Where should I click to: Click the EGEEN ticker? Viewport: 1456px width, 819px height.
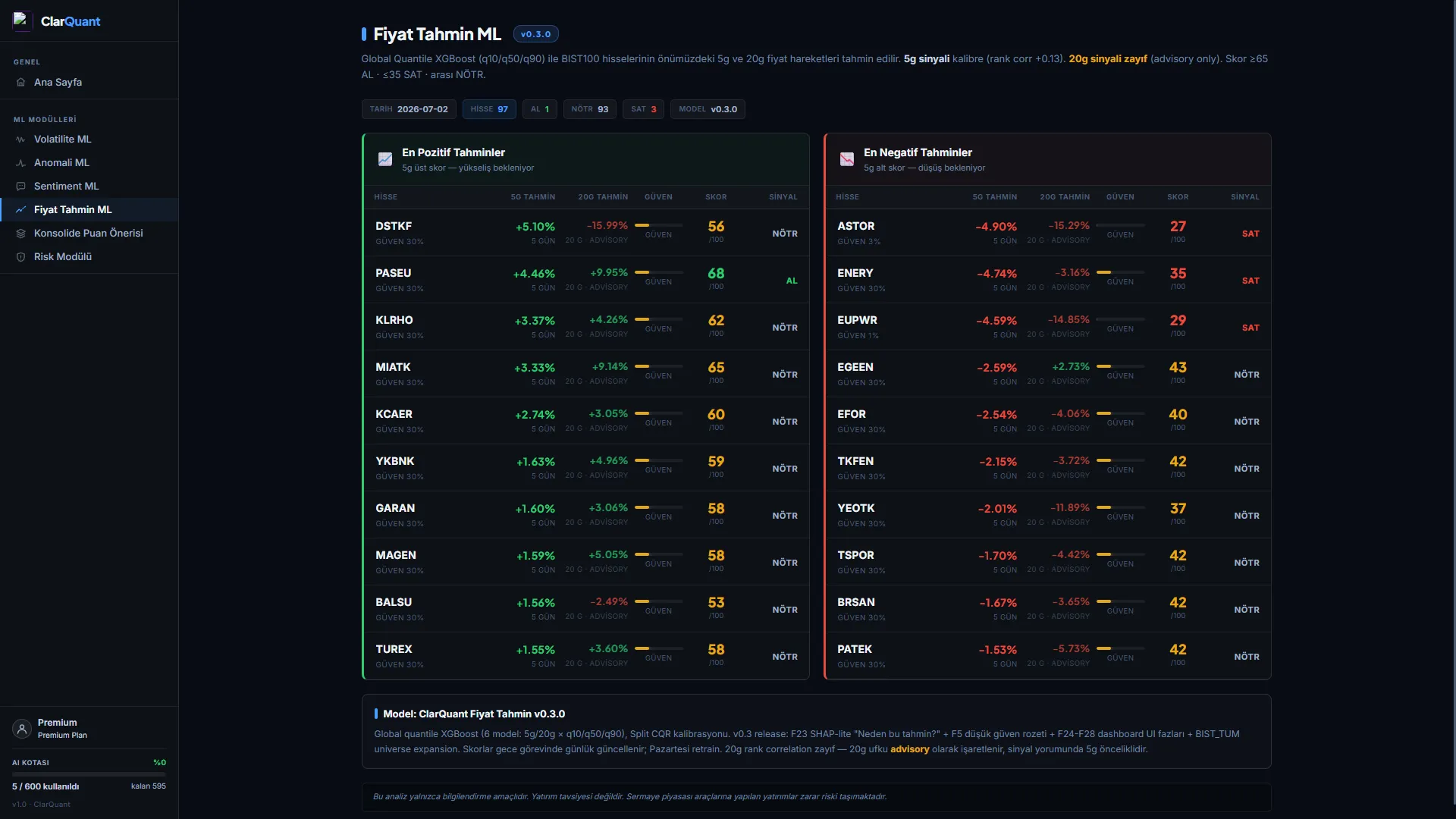click(x=855, y=367)
